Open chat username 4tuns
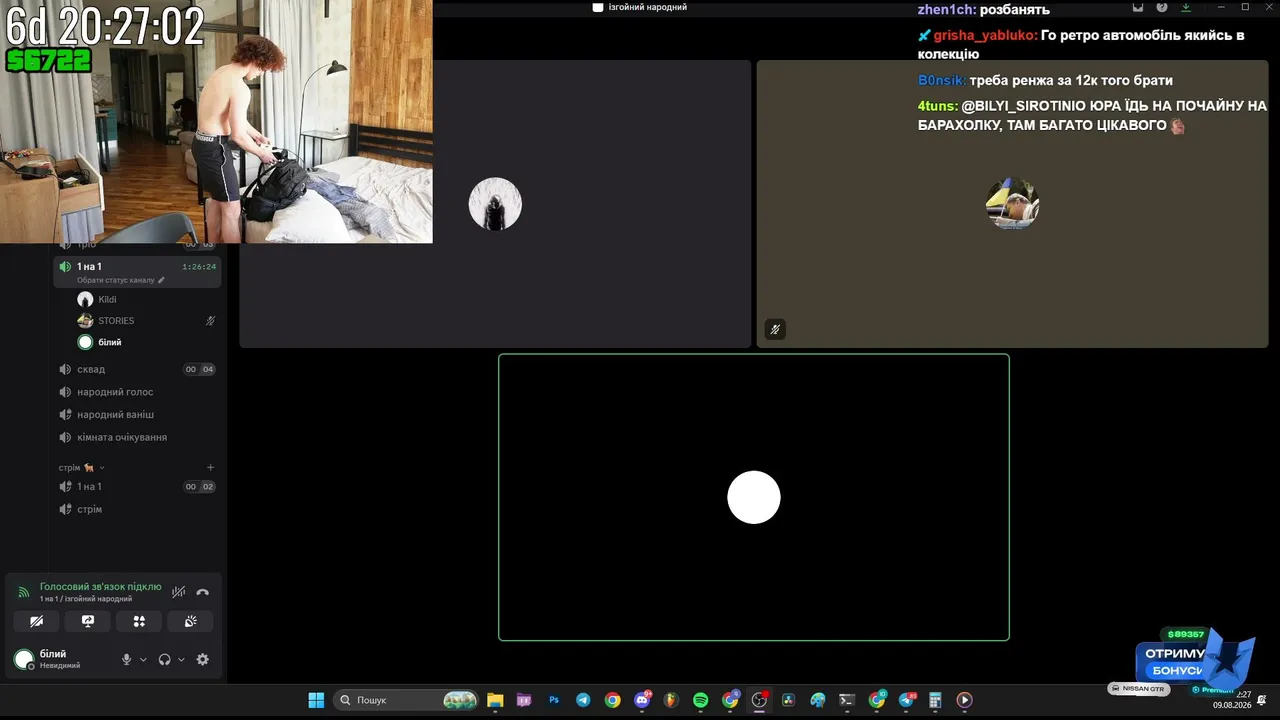Screen dimensions: 1280x720 [938, 106]
